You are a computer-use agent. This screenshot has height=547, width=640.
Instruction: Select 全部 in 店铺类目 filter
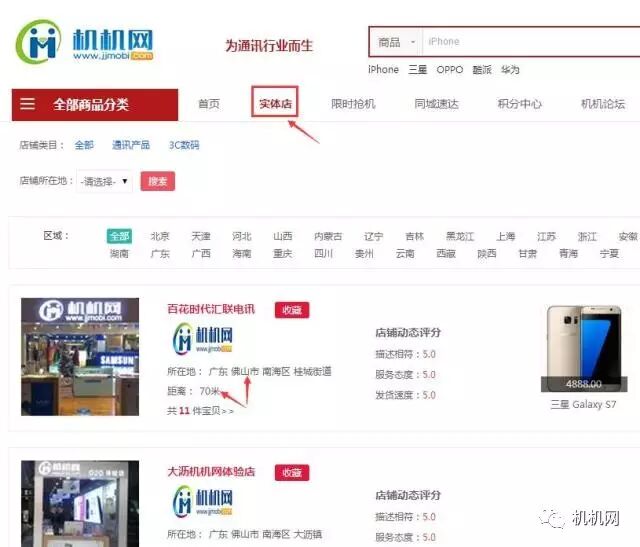[84, 145]
